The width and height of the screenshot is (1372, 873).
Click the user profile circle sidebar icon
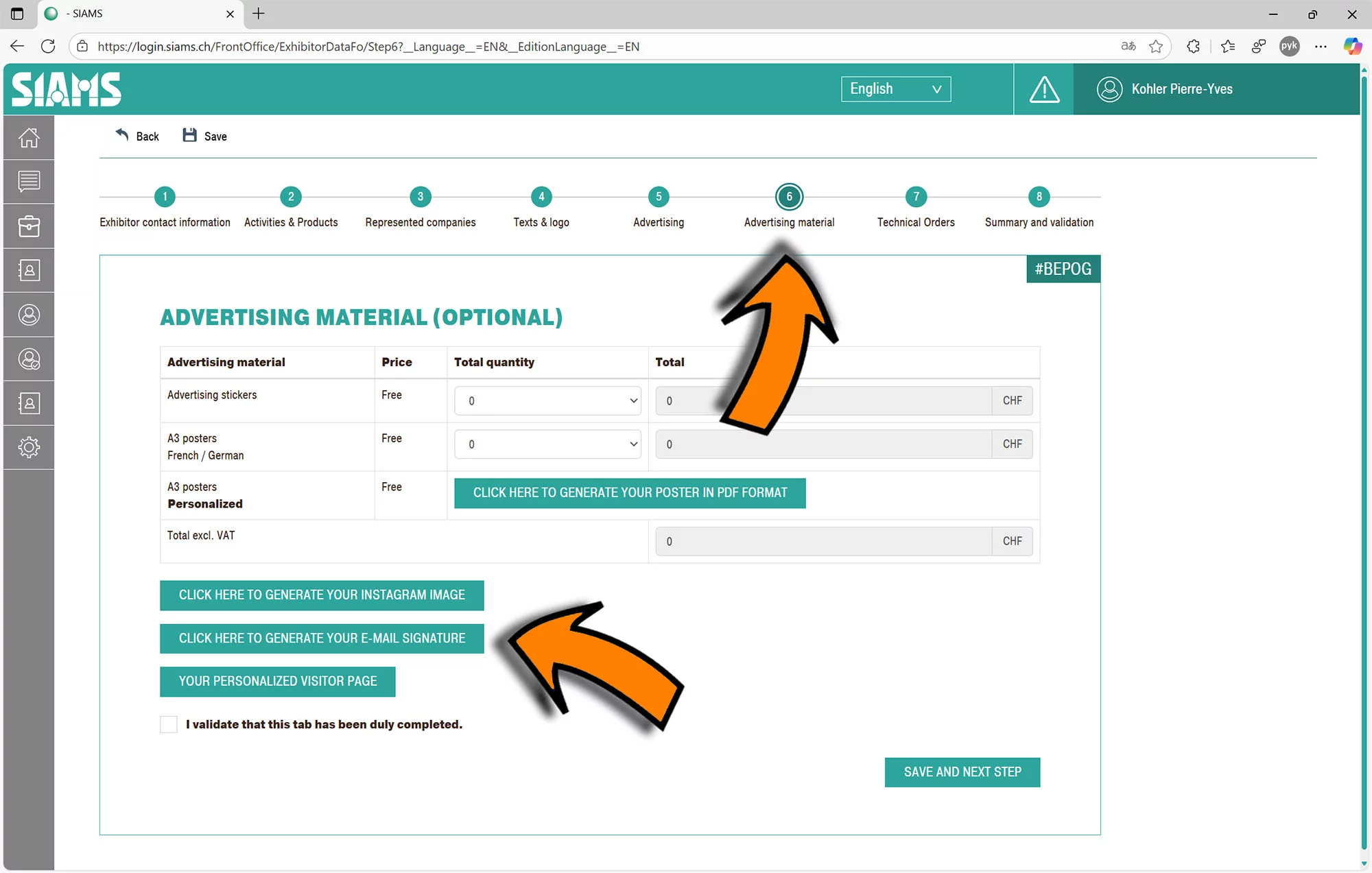[x=29, y=315]
